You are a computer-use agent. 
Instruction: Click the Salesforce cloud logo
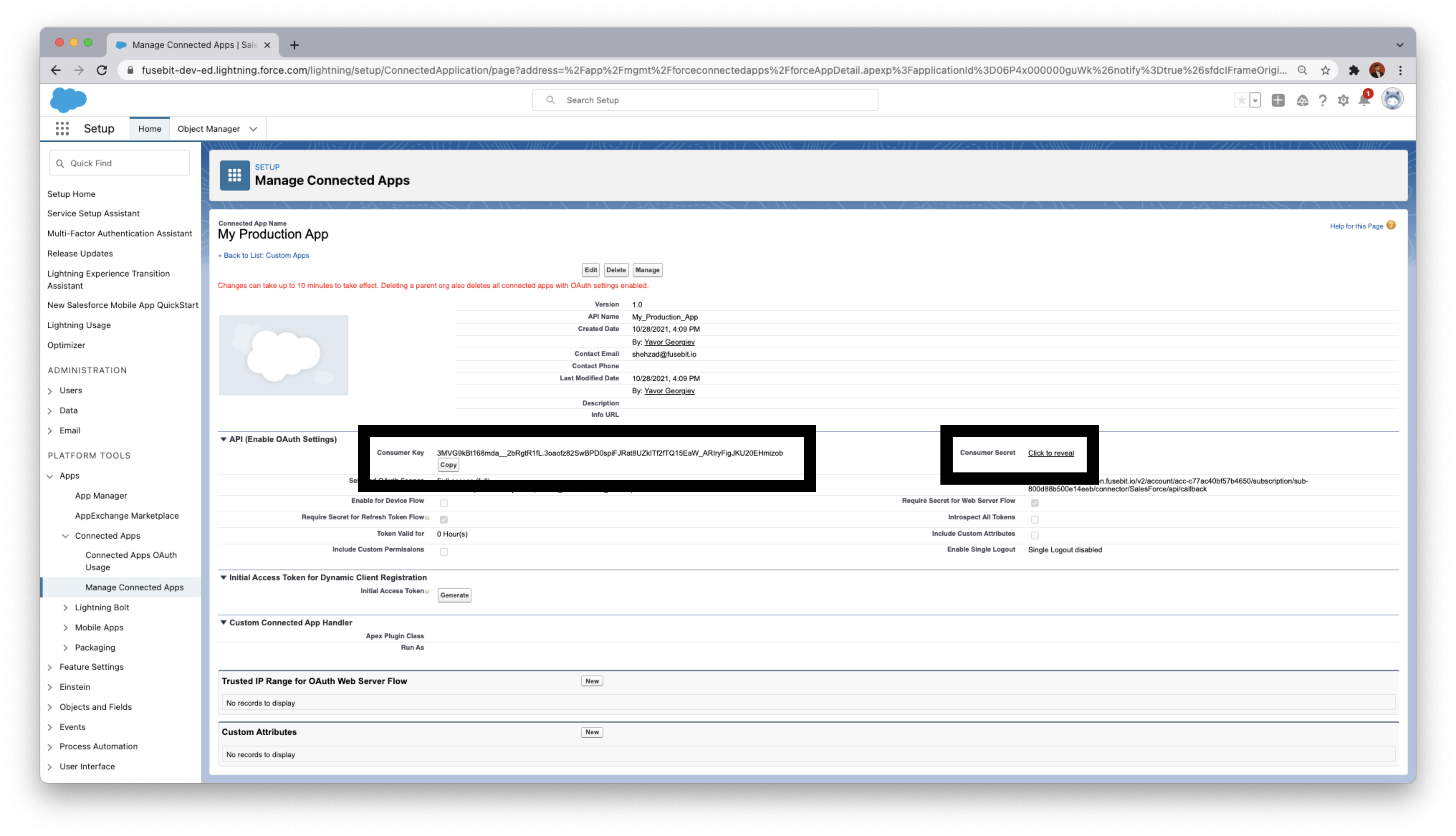[x=68, y=100]
